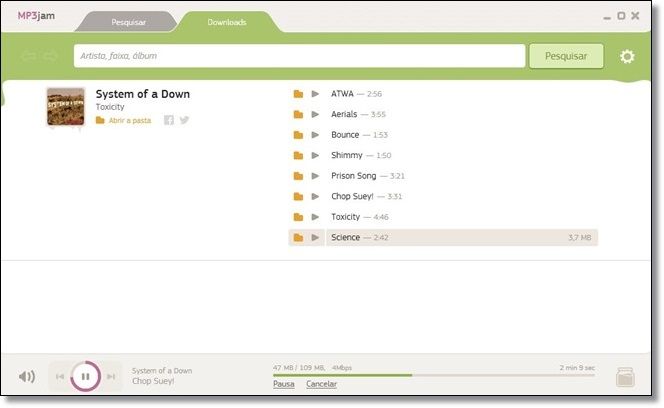Click the 3,7 MB size label
Image resolution: width=664 pixels, height=408 pixels.
point(580,238)
